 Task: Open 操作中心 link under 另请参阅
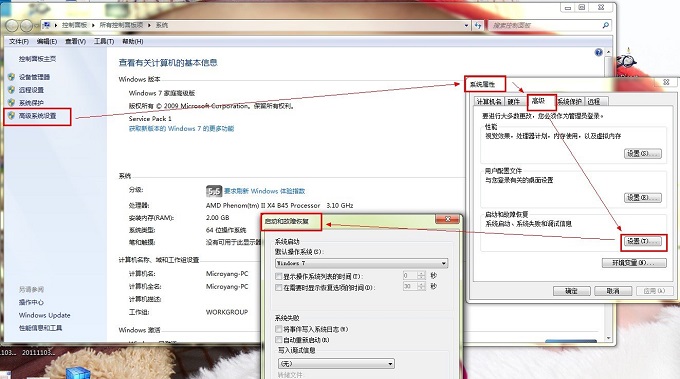(x=31, y=302)
